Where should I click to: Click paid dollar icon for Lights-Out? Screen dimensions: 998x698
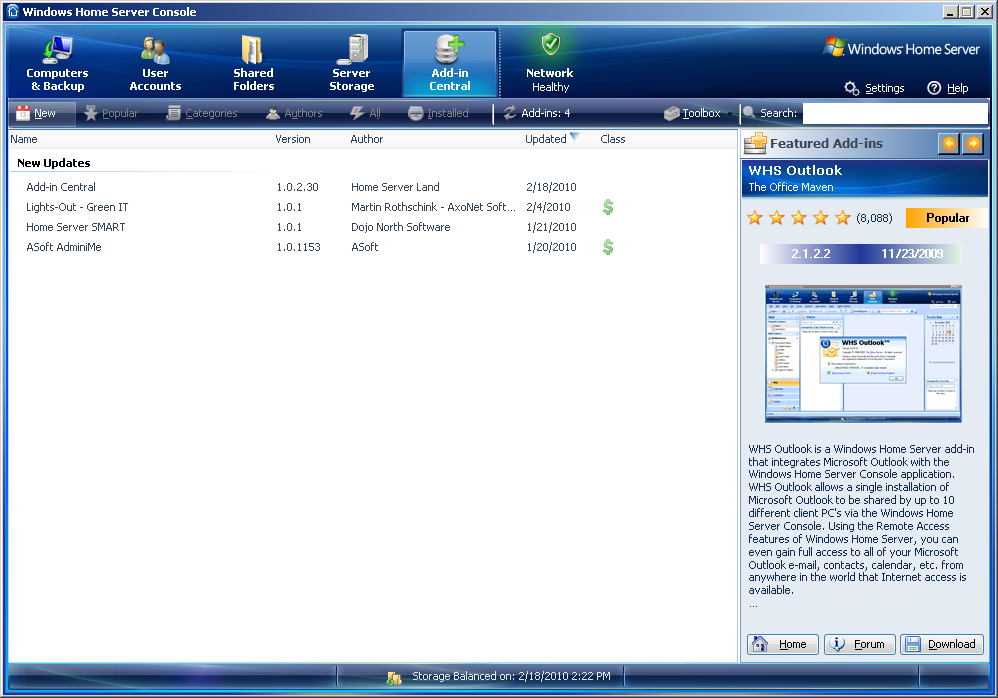coord(608,207)
